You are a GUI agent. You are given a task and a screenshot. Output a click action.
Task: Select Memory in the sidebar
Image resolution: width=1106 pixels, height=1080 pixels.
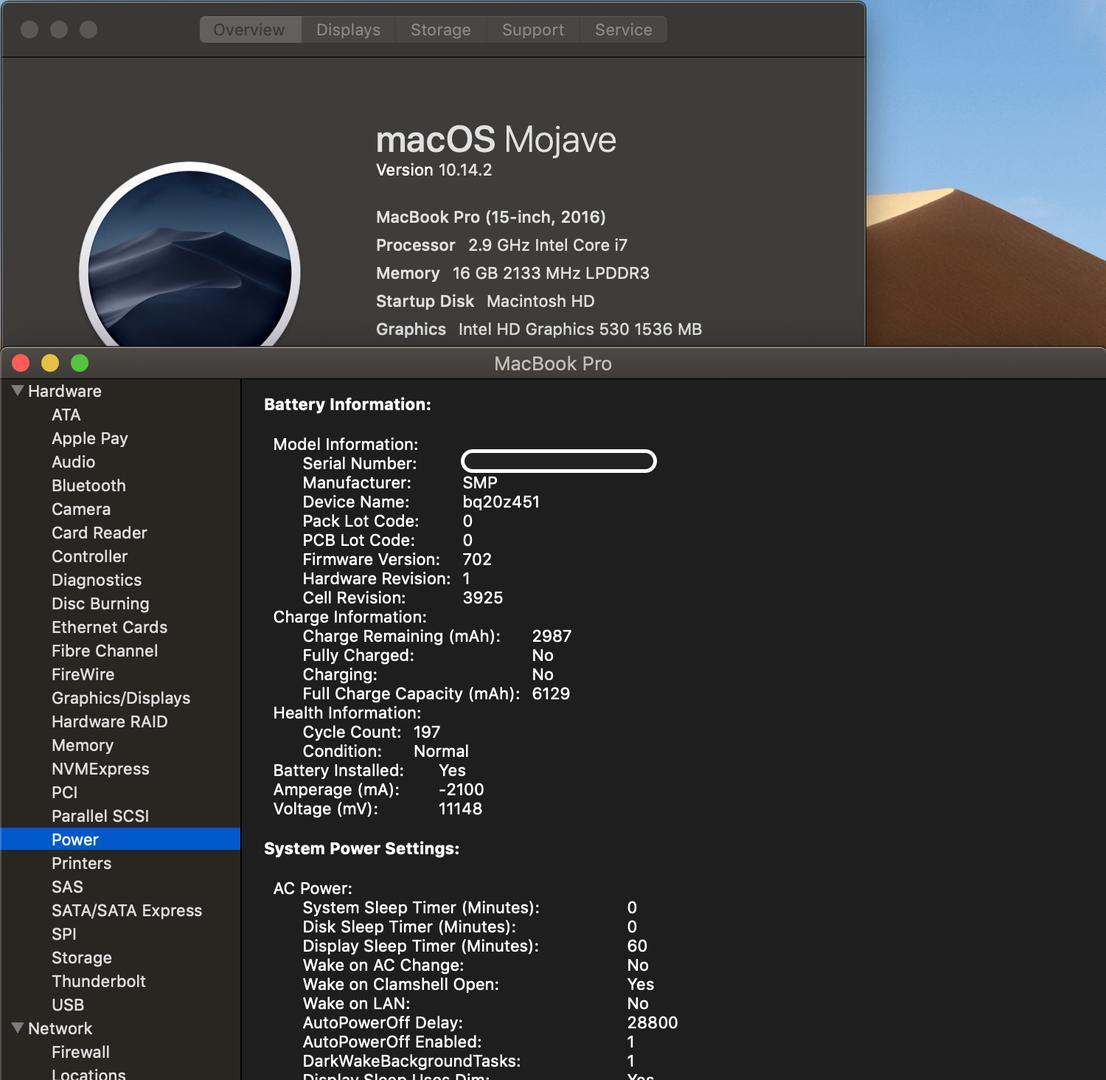(x=83, y=746)
